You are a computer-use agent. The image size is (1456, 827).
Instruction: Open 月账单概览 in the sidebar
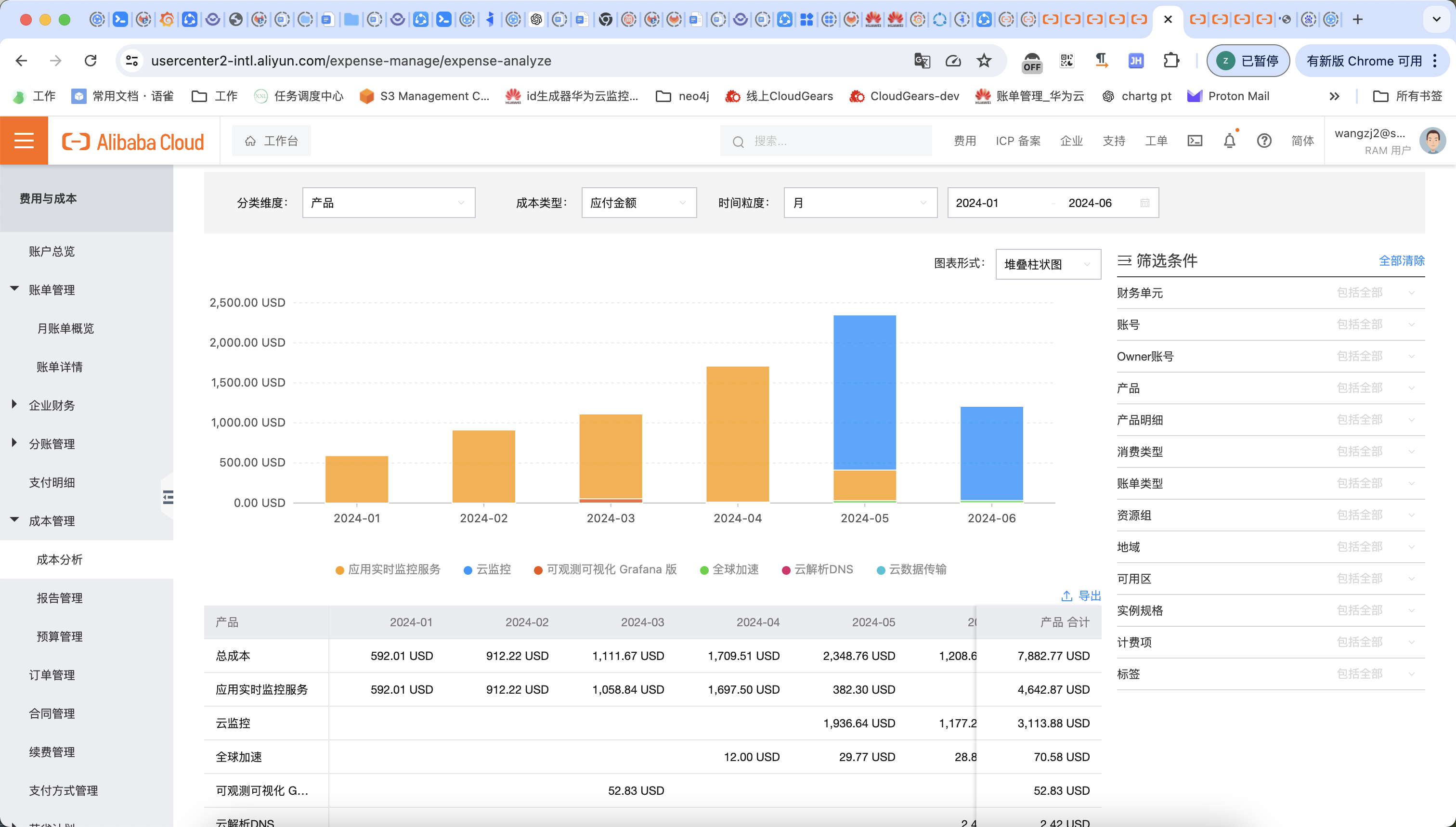pos(65,328)
